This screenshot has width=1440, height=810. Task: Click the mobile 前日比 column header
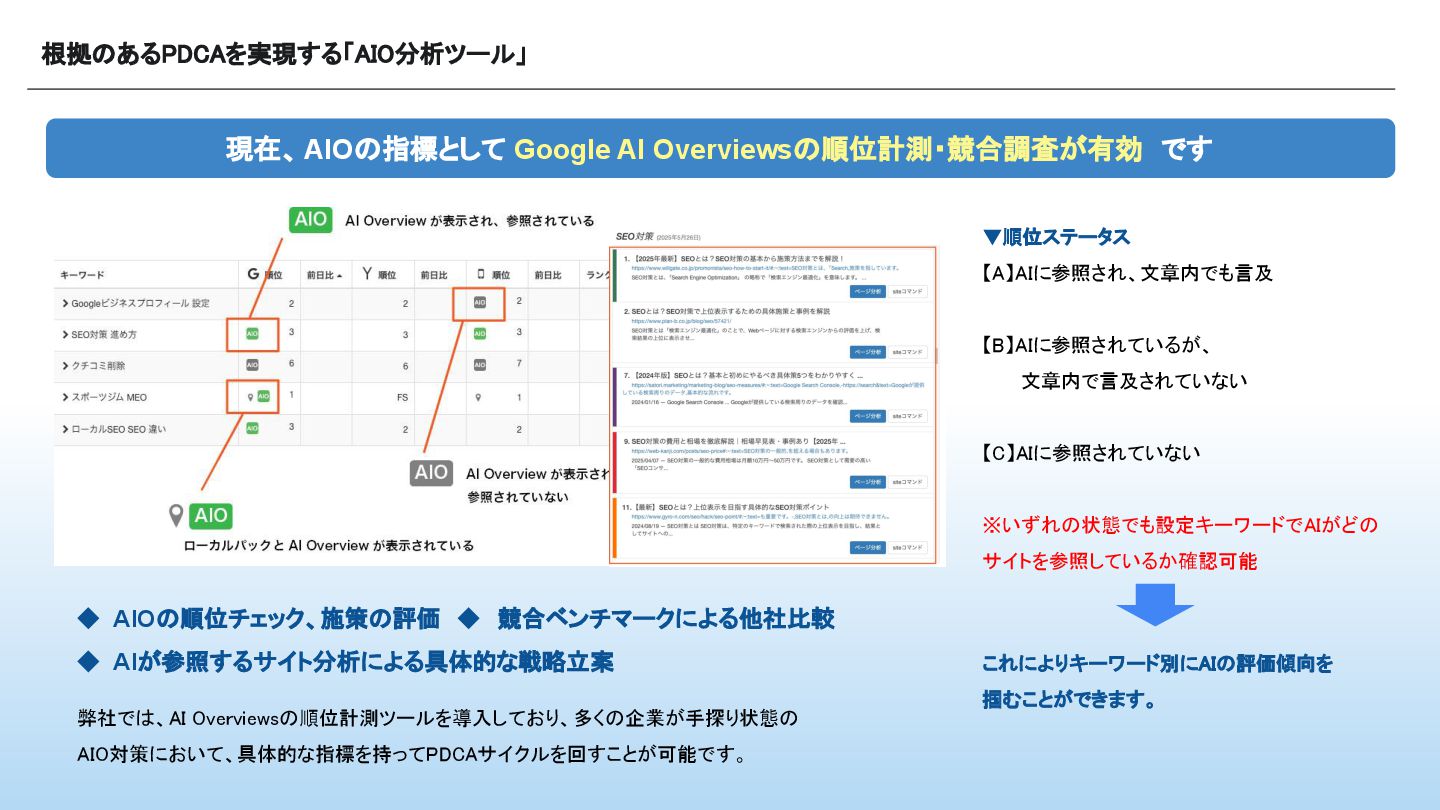(x=546, y=274)
